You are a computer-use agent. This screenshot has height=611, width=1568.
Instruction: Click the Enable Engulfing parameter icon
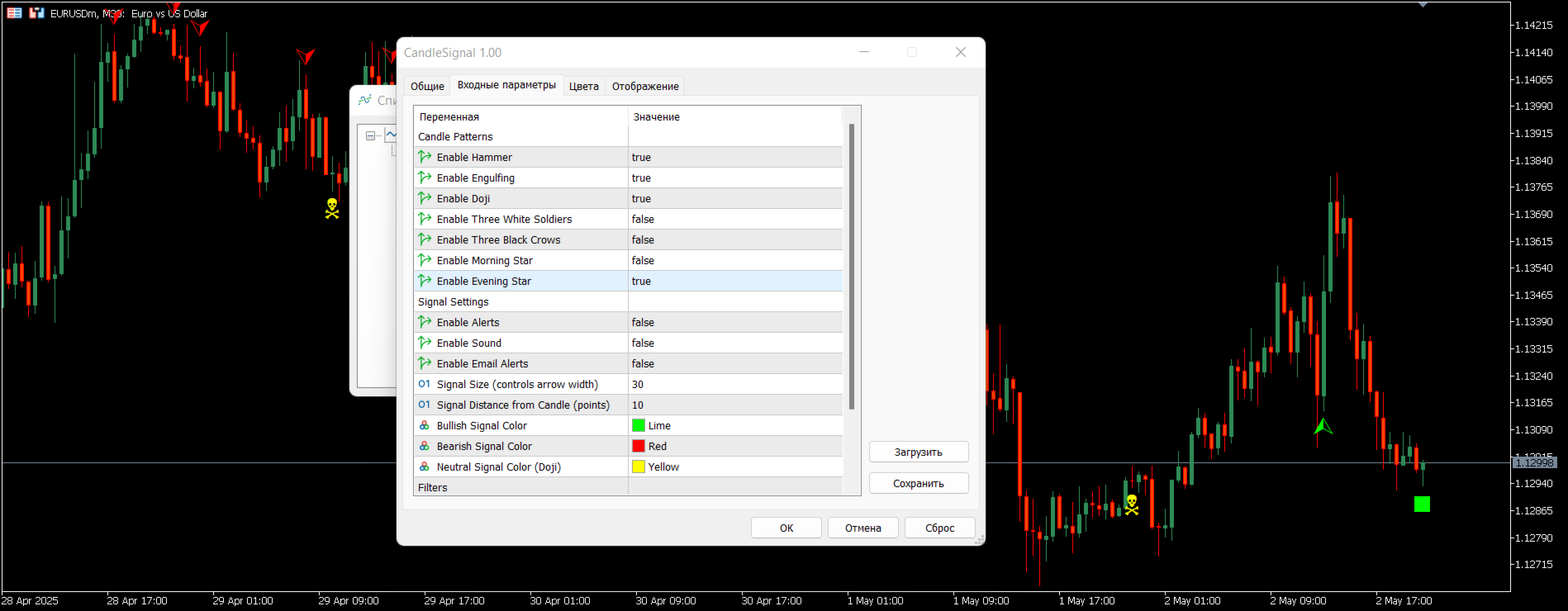point(425,178)
